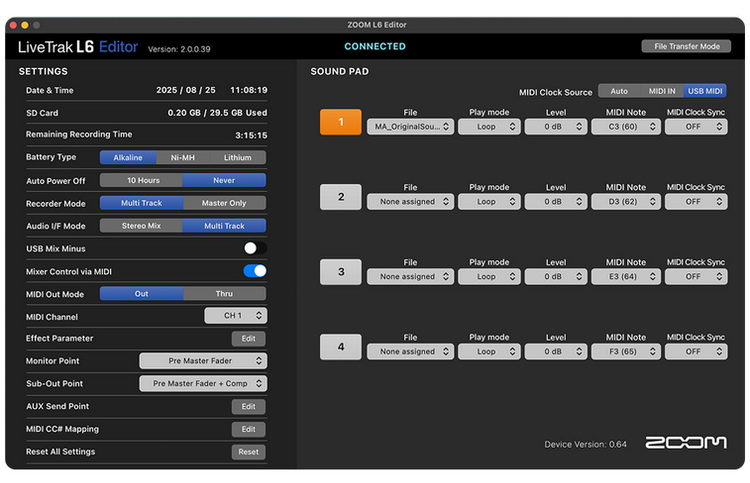
Task: Click the yellow minimize window button
Action: pos(25,25)
